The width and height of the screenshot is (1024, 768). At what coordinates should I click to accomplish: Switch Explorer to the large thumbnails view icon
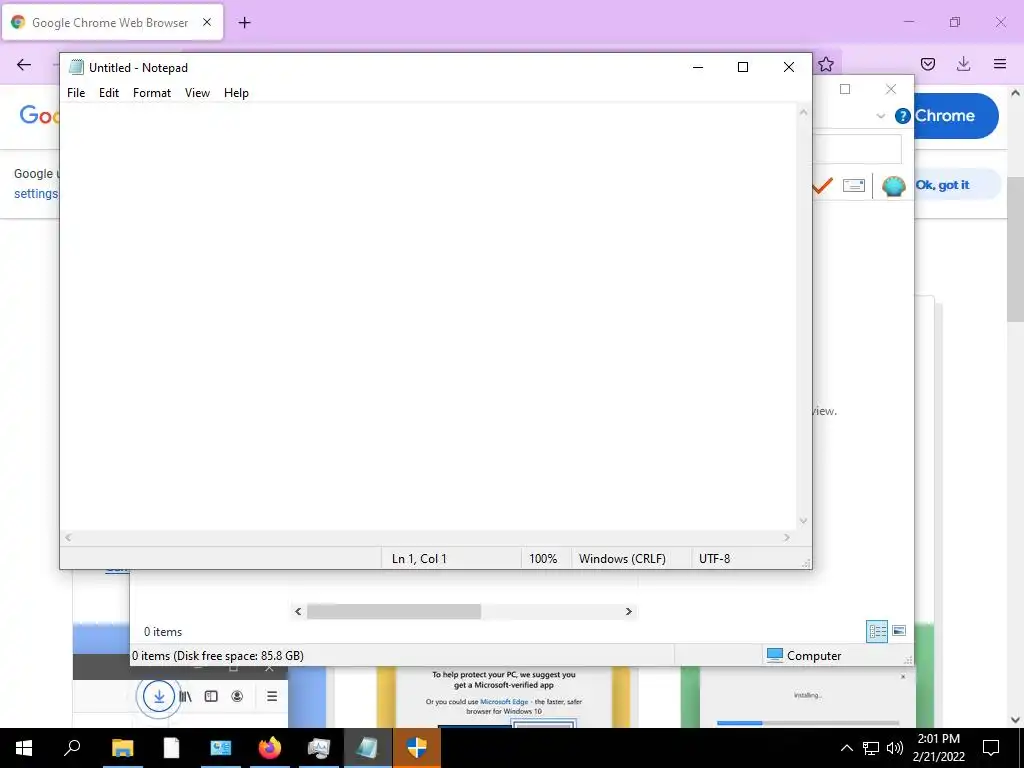pos(899,631)
